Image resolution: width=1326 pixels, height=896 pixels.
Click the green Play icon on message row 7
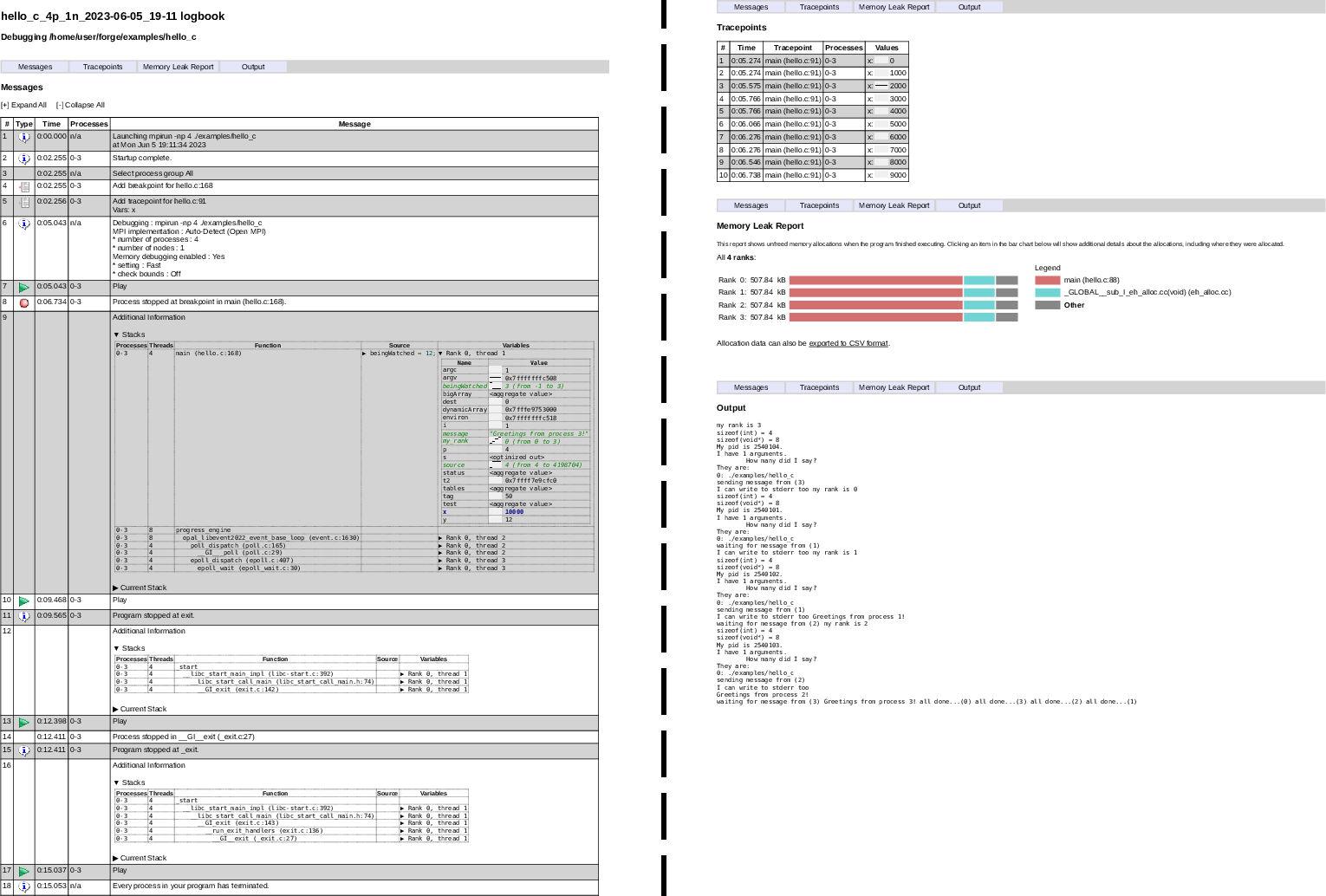coord(24,286)
